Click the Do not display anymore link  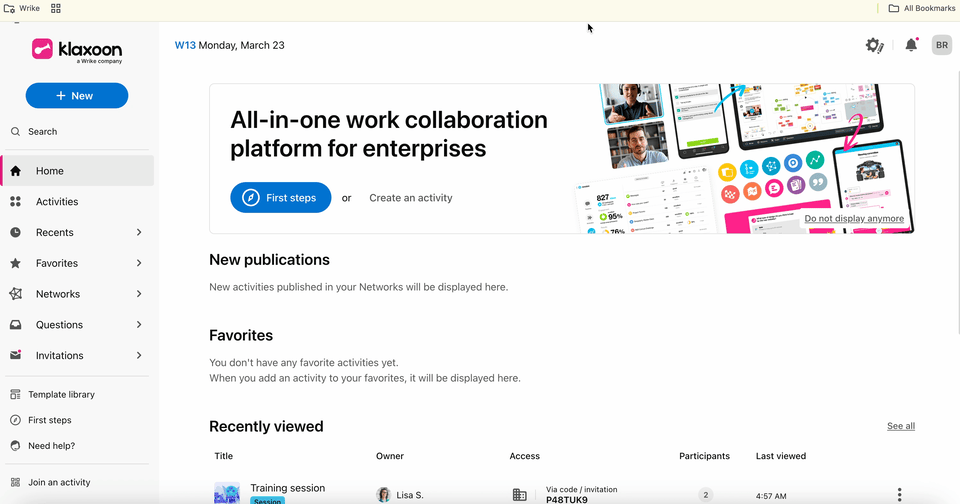pos(853,219)
